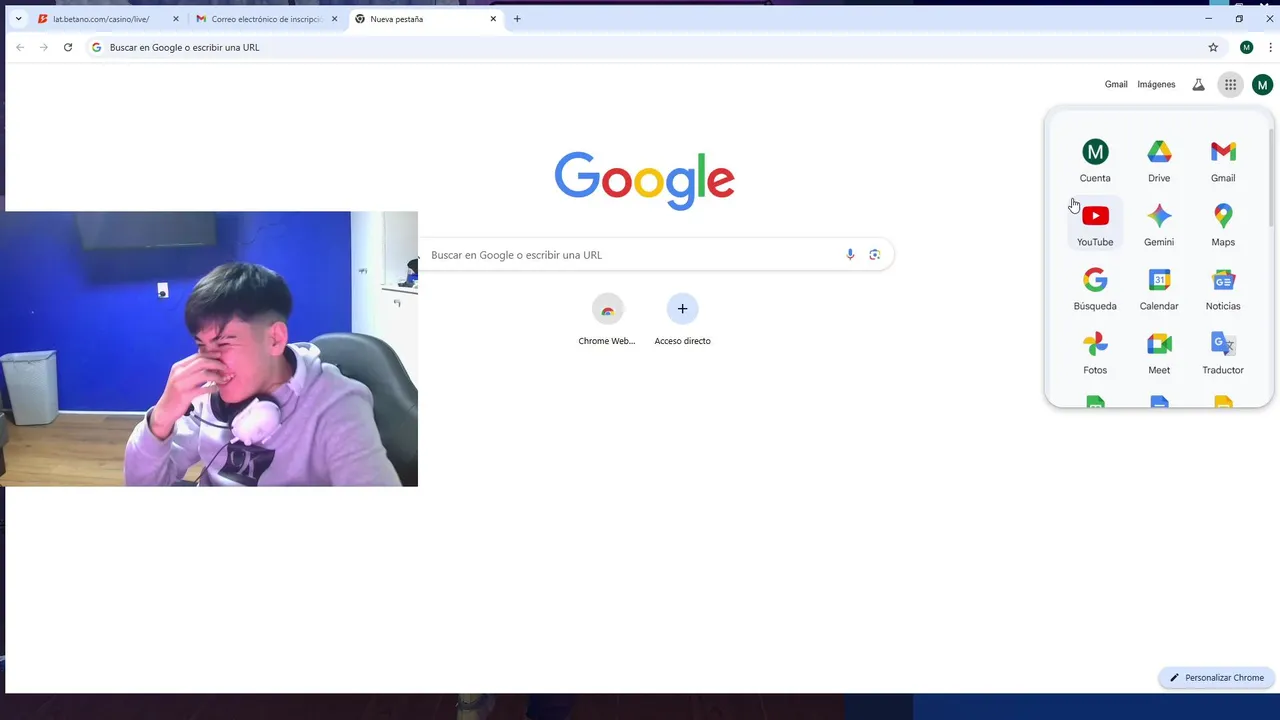Open Gmail icon in the apps panel
Screen dimensions: 1280x720
(1223, 160)
